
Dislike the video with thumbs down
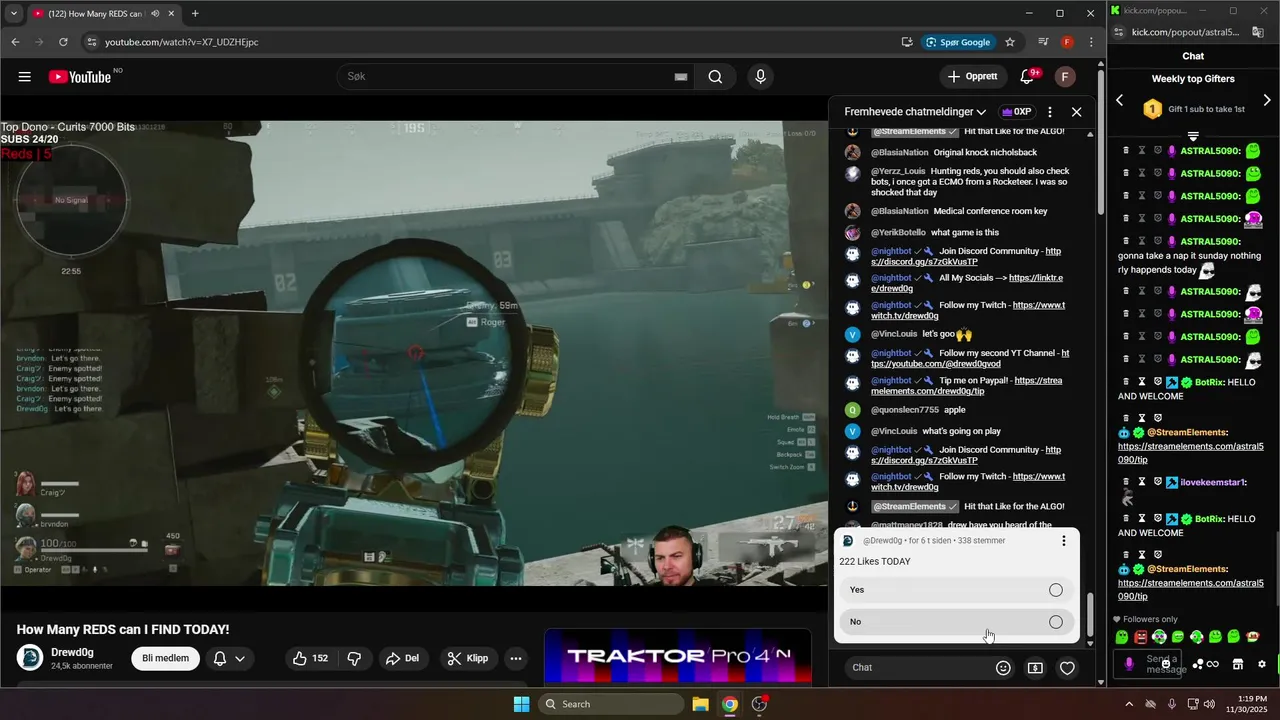click(x=354, y=658)
